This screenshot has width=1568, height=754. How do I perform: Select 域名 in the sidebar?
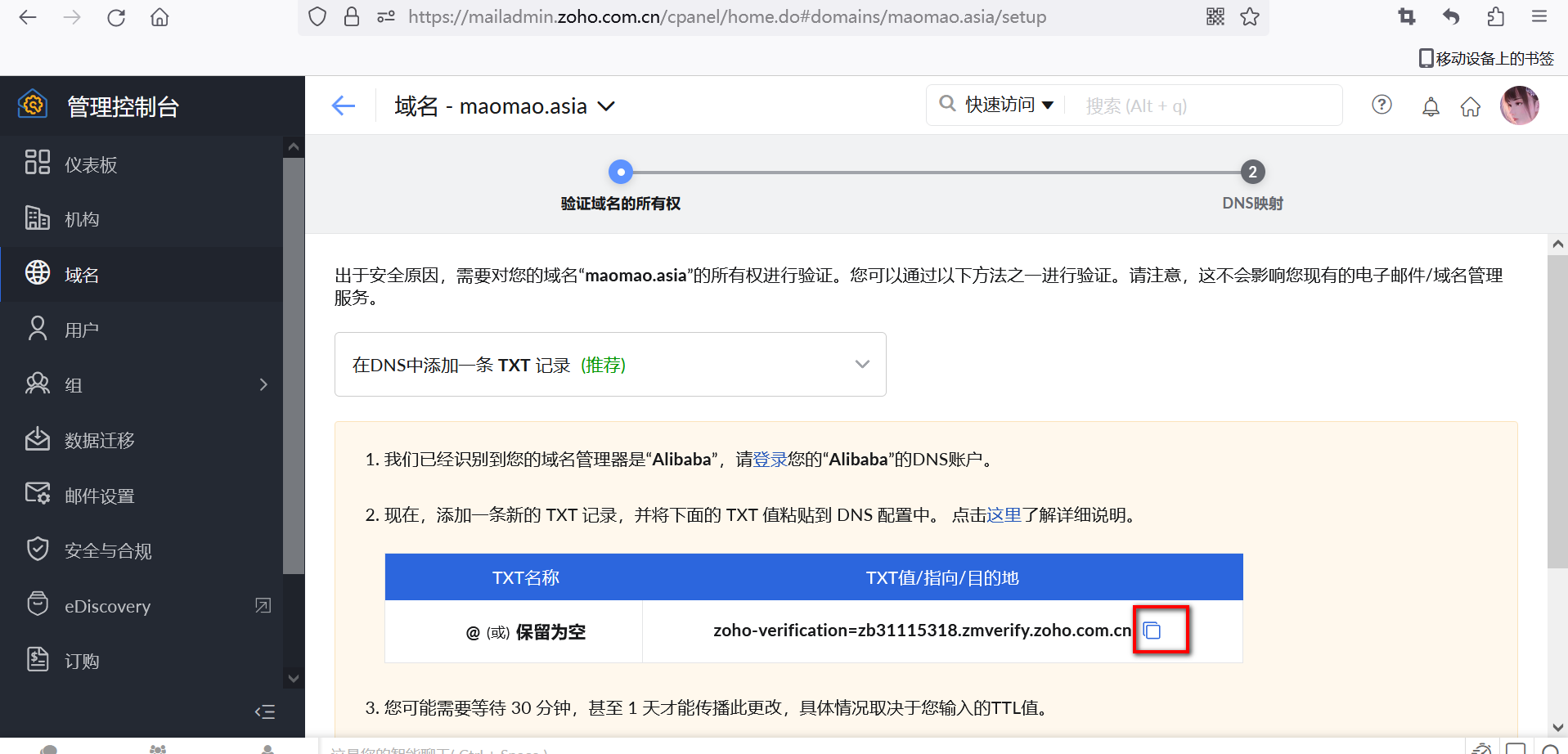(142, 275)
